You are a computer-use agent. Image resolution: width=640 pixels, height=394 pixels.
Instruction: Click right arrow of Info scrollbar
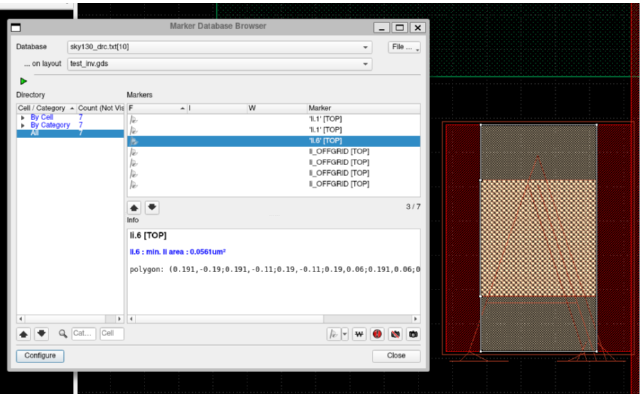point(416,319)
